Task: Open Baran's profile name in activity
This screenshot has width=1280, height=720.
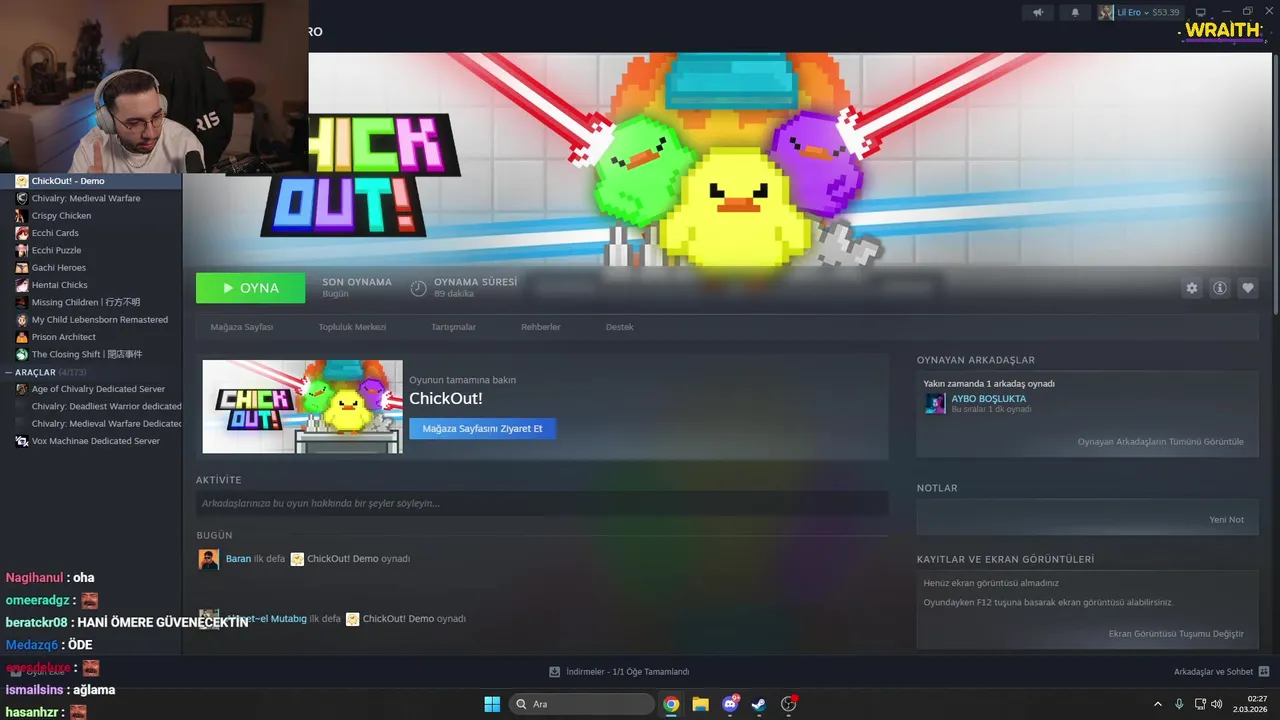Action: point(238,559)
